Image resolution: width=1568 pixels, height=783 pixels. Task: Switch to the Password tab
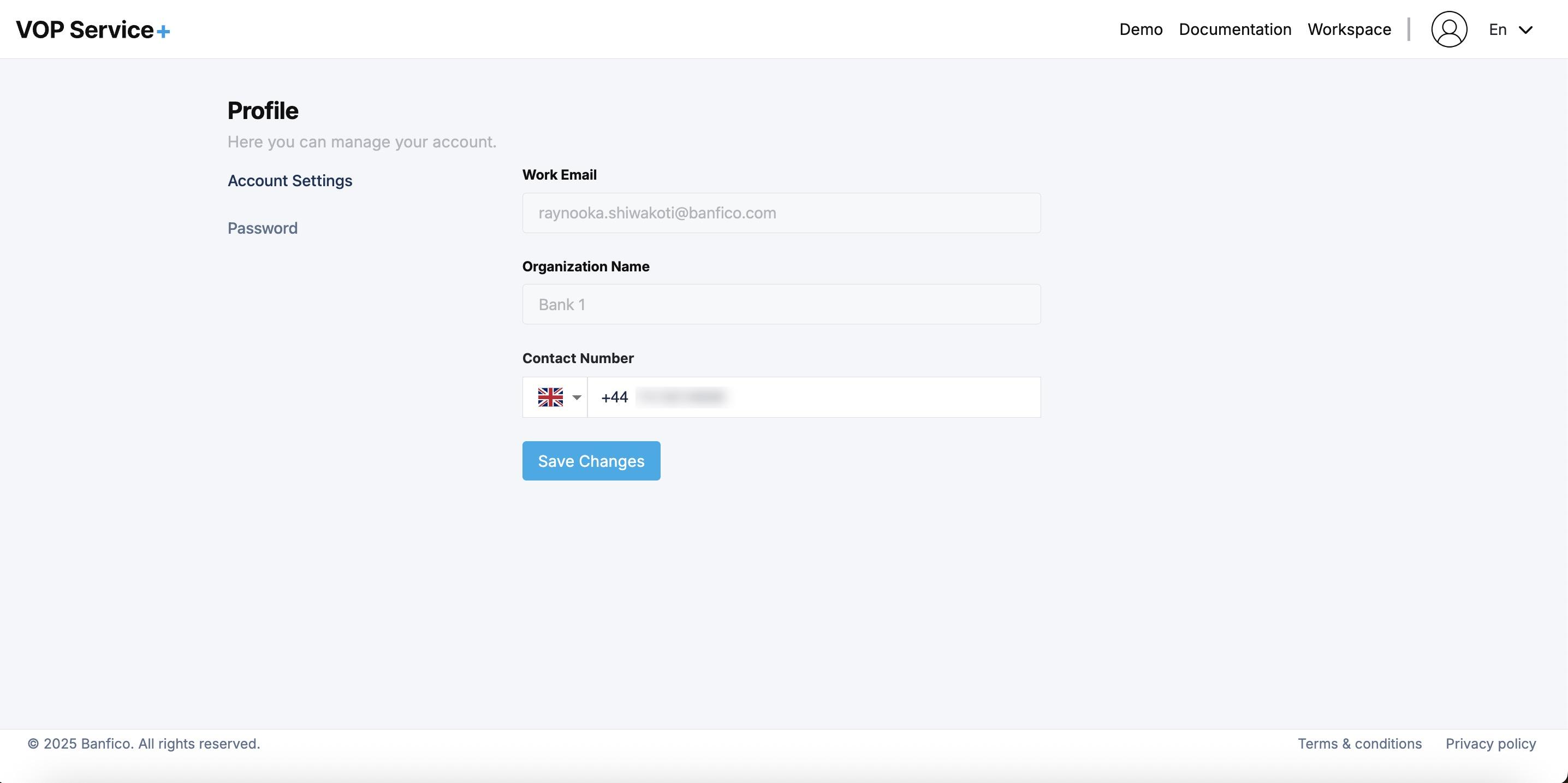263,228
